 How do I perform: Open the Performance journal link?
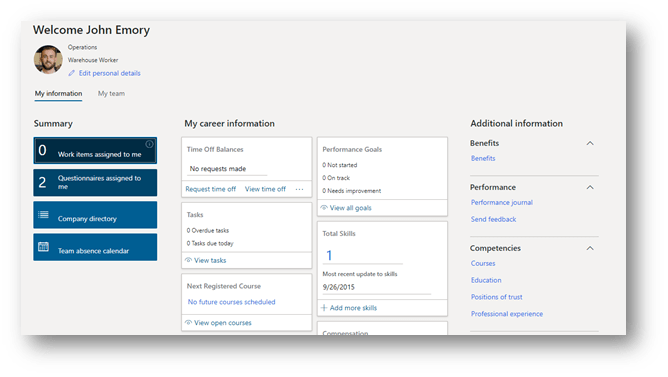point(501,202)
